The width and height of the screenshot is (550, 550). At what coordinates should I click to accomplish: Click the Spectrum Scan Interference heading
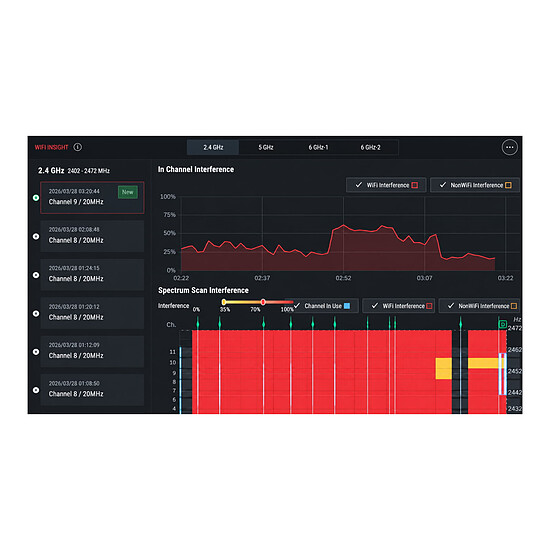pos(203,290)
